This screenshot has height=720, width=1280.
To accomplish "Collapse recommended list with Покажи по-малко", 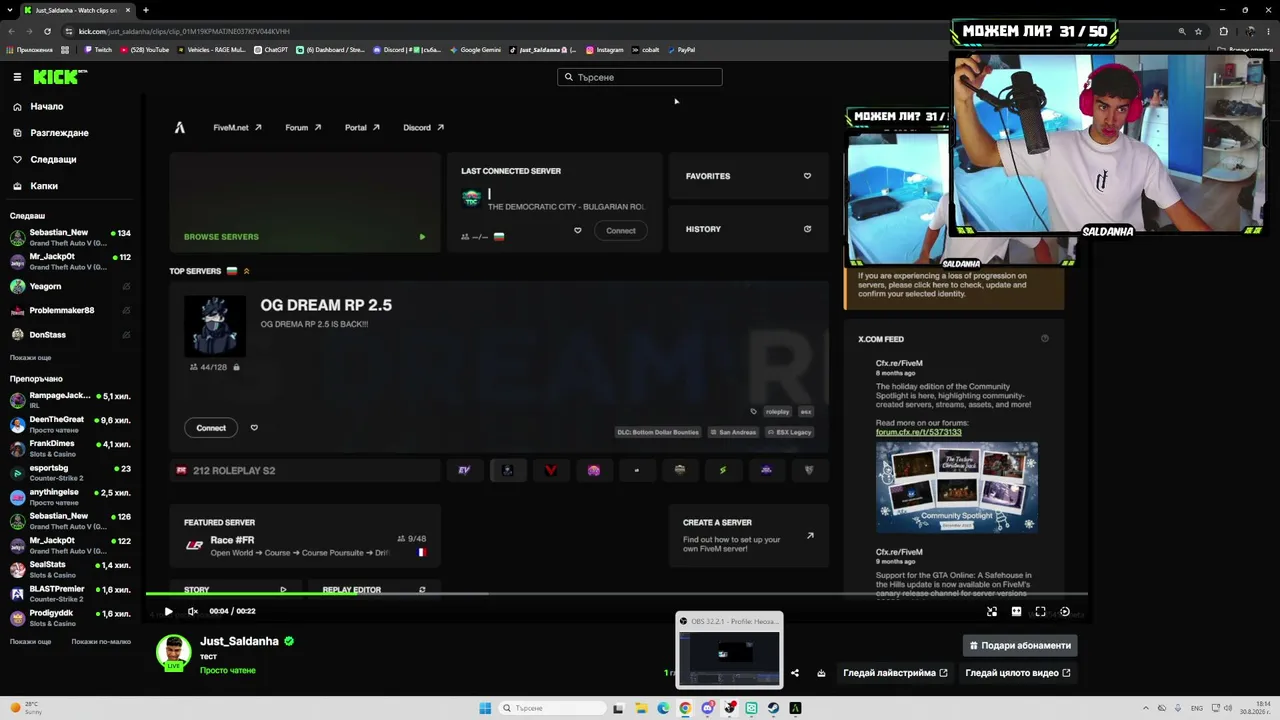I will pyautogui.click(x=101, y=641).
